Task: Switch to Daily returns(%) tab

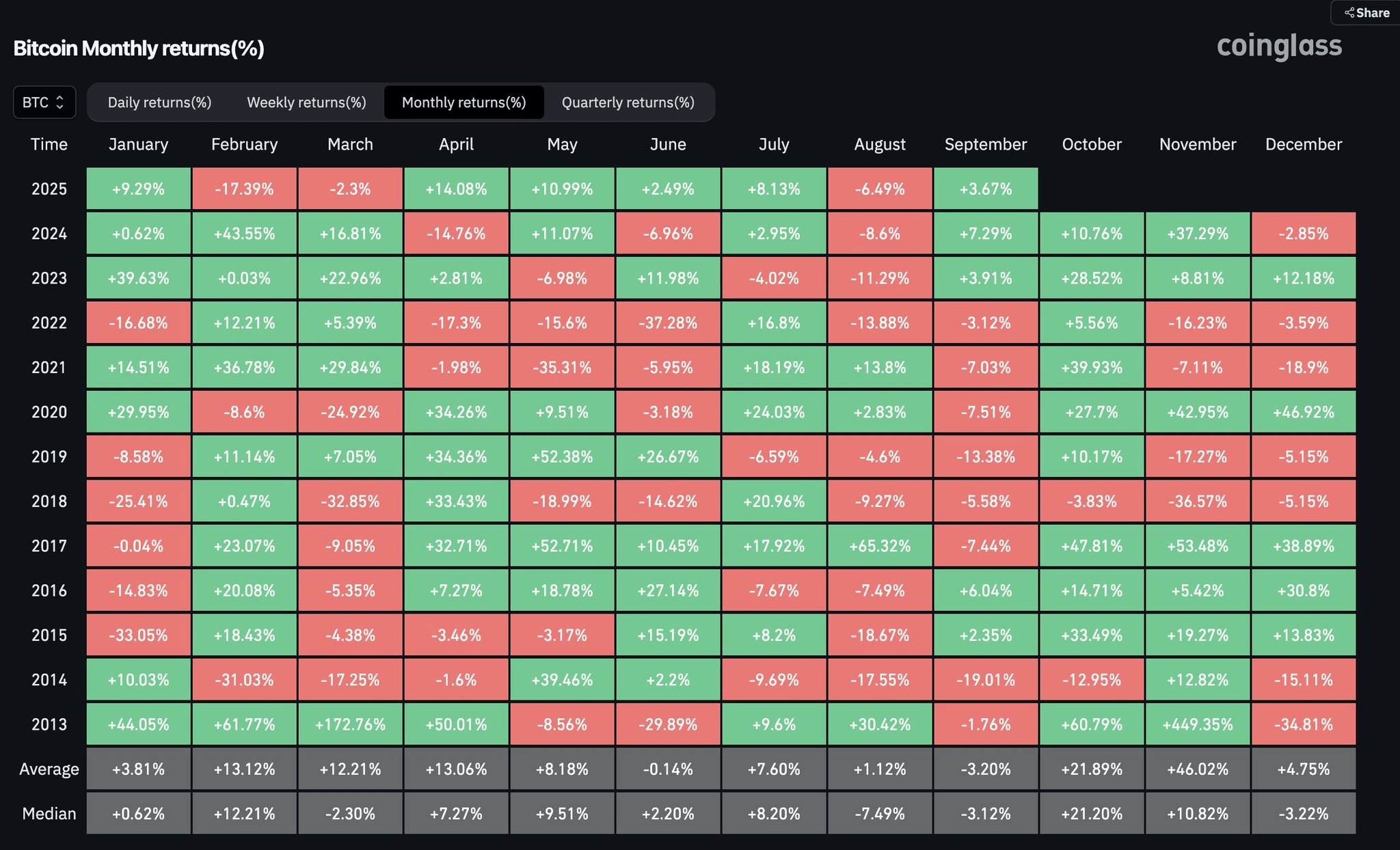Action: coord(159,102)
